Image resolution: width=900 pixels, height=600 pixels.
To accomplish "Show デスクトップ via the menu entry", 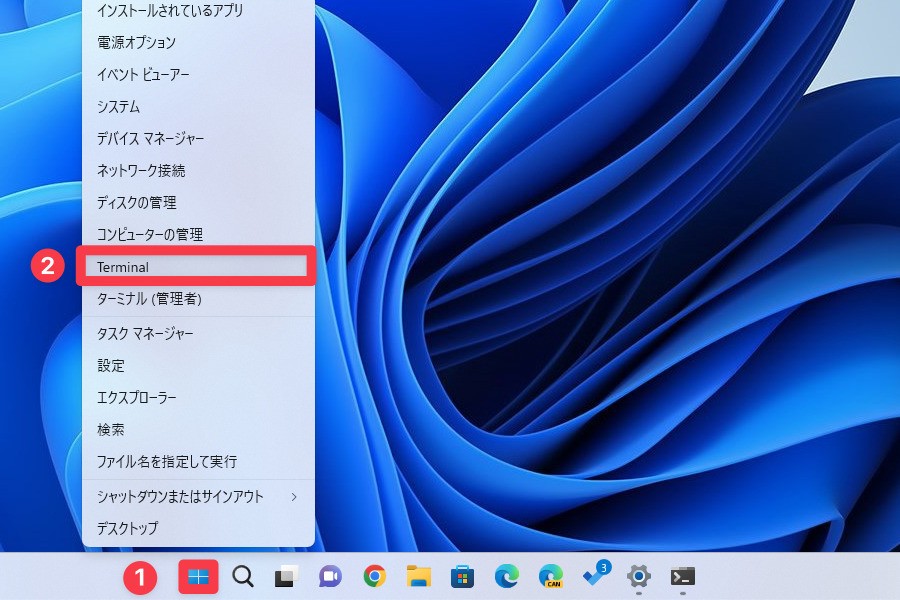I will 199,528.
